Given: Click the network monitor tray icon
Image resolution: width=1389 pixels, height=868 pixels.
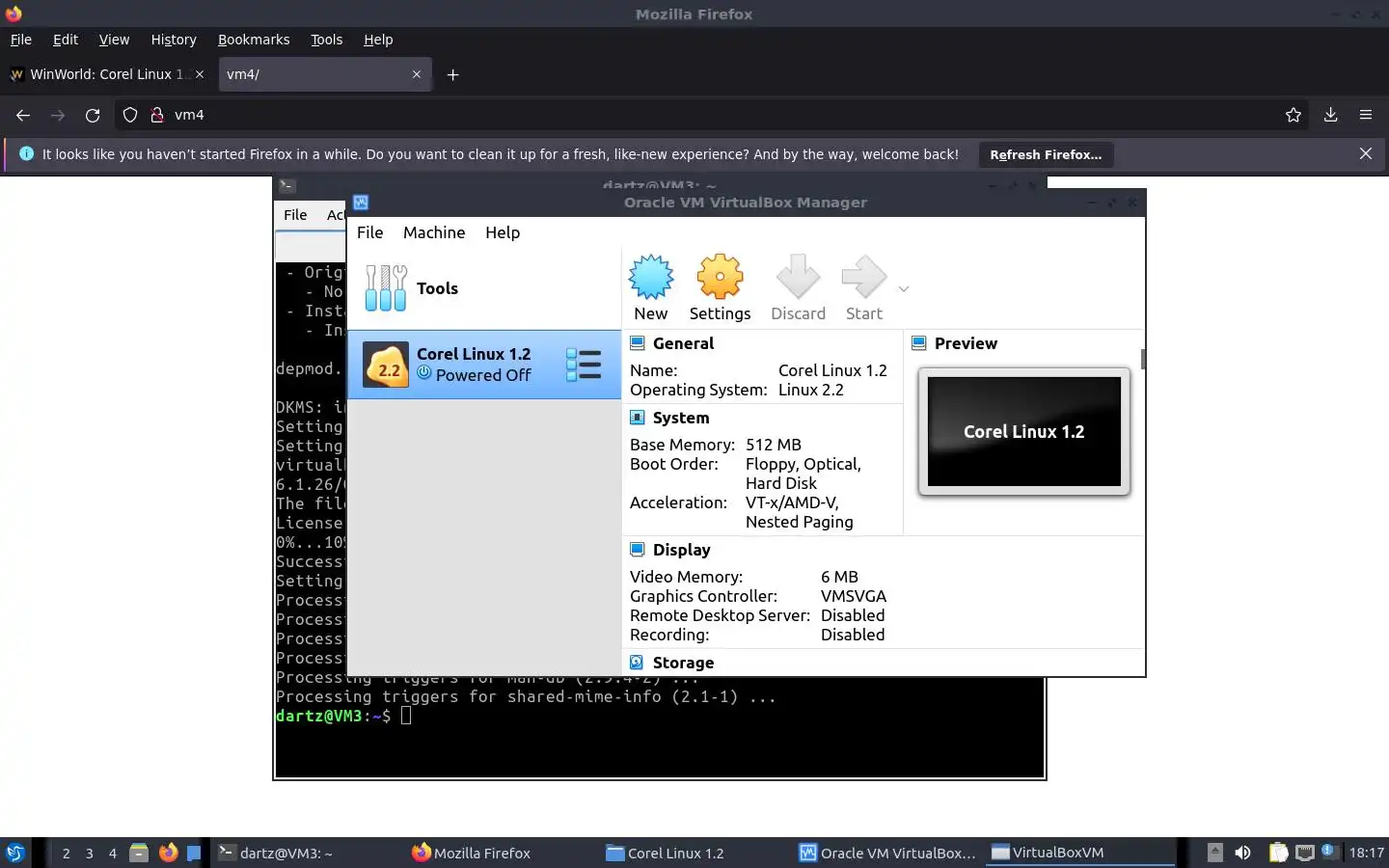Looking at the screenshot, I should [x=1305, y=853].
